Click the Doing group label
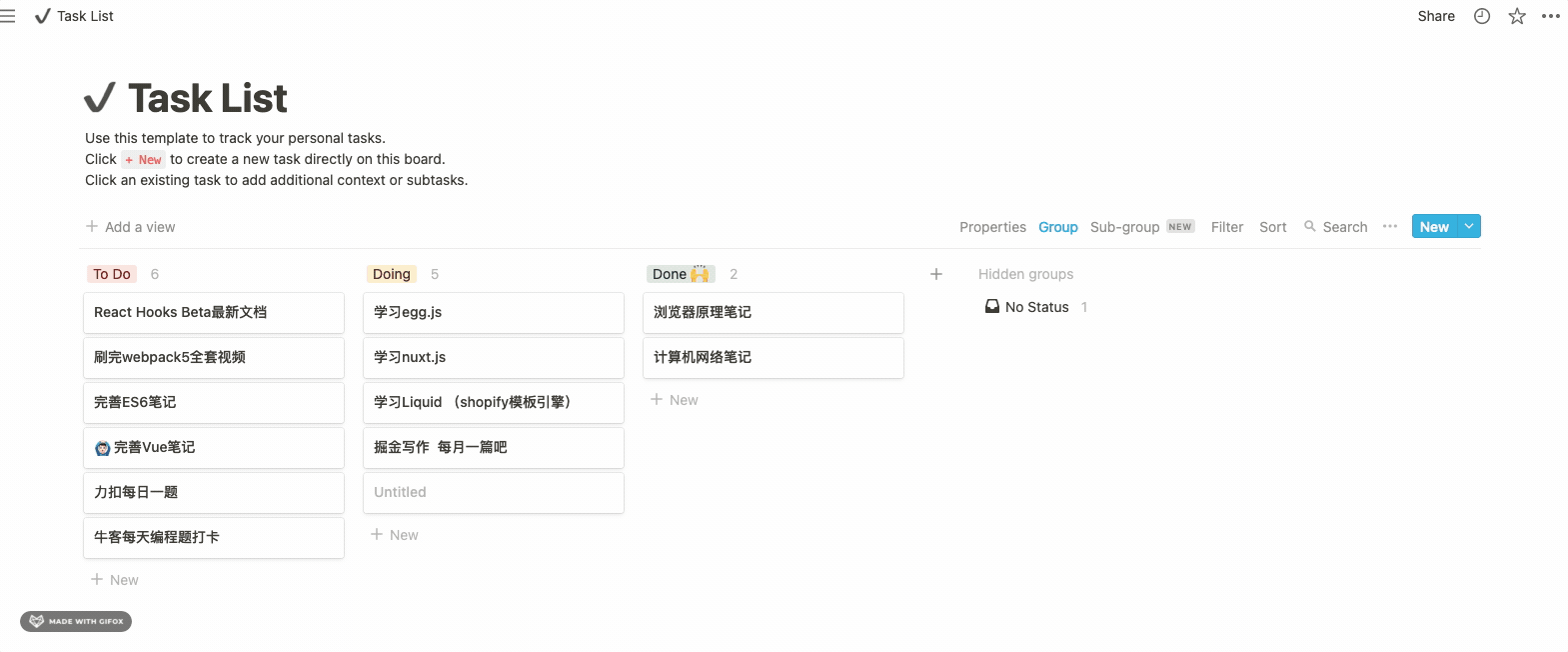This screenshot has width=1568, height=652. [x=392, y=274]
